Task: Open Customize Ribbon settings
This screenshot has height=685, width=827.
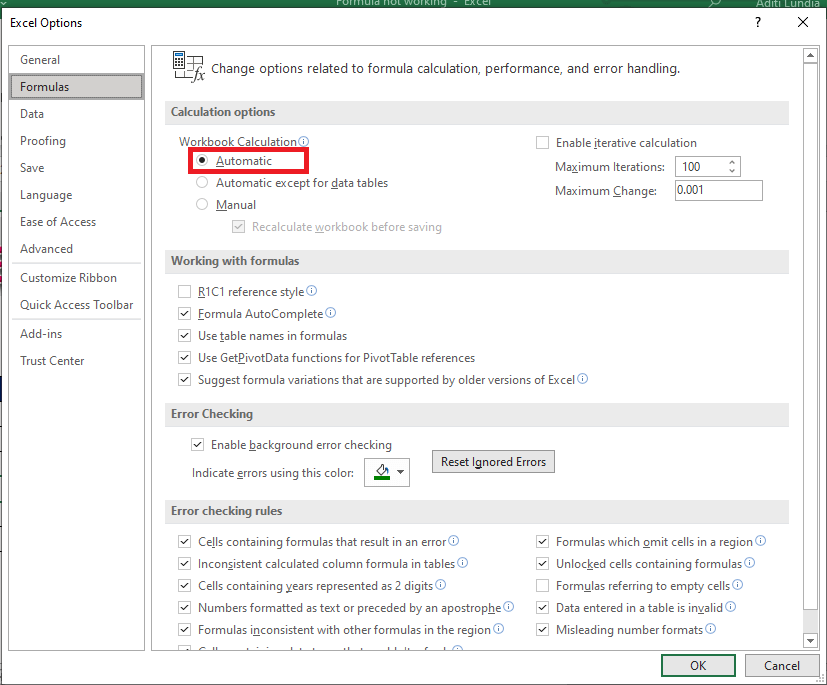Action: click(x=76, y=278)
